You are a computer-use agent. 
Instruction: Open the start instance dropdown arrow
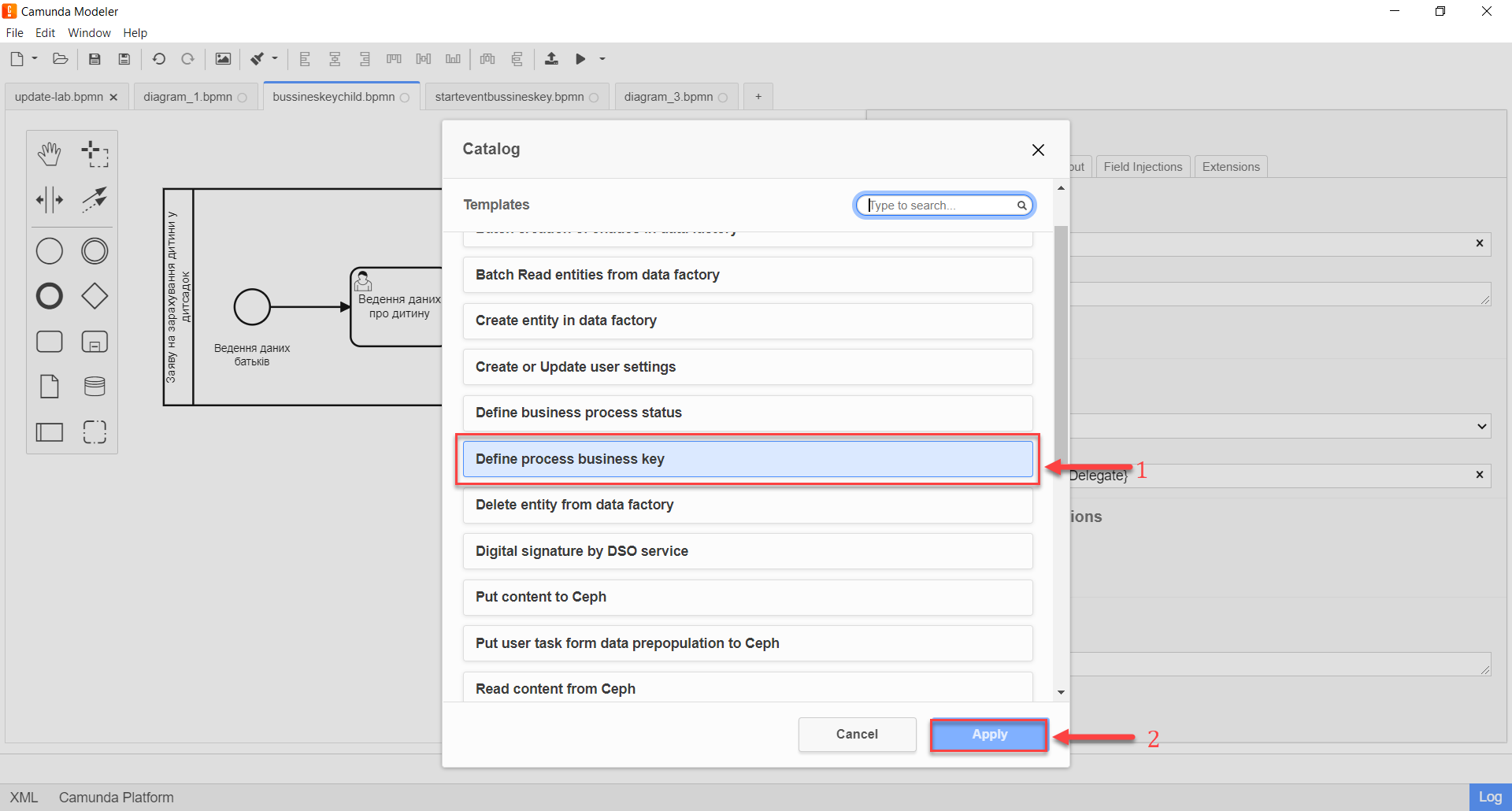point(602,59)
